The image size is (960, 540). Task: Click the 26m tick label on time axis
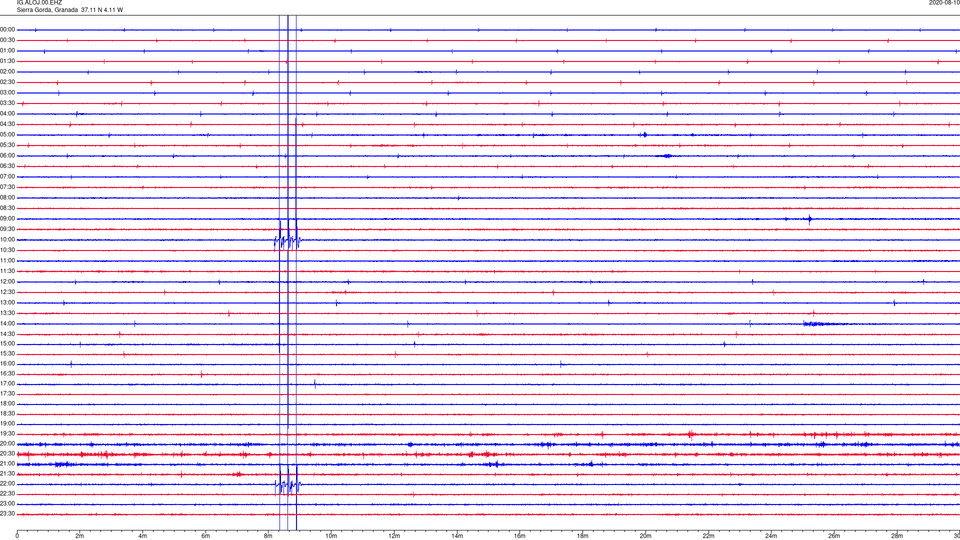pyautogui.click(x=834, y=536)
